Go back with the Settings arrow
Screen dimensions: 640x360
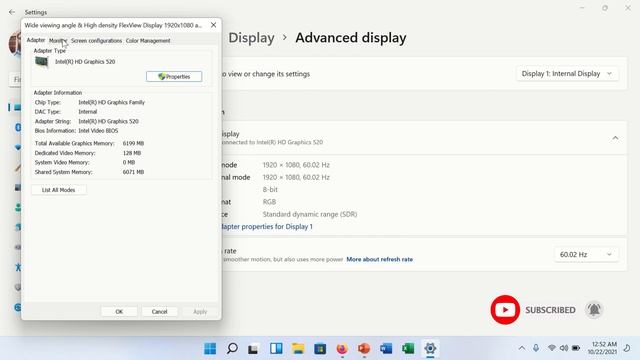pyautogui.click(x=12, y=12)
